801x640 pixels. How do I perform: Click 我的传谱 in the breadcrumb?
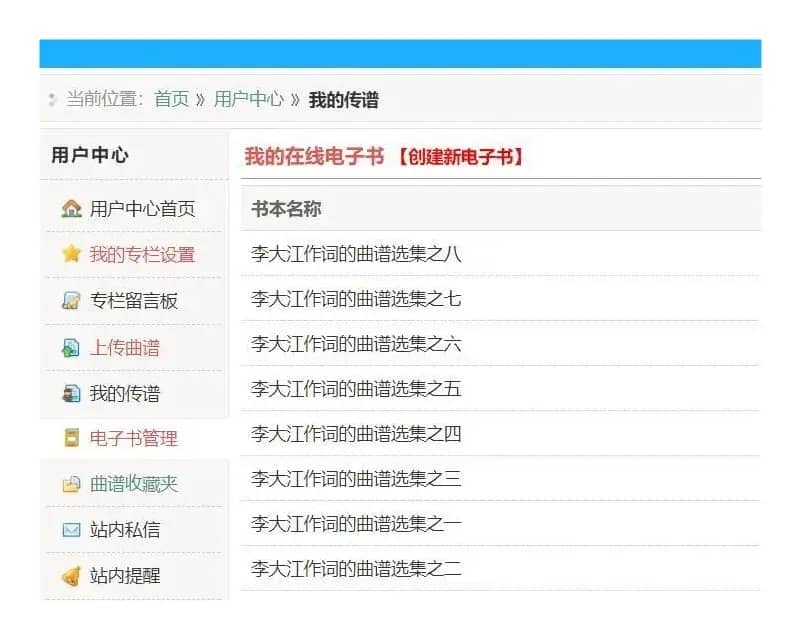tap(345, 100)
